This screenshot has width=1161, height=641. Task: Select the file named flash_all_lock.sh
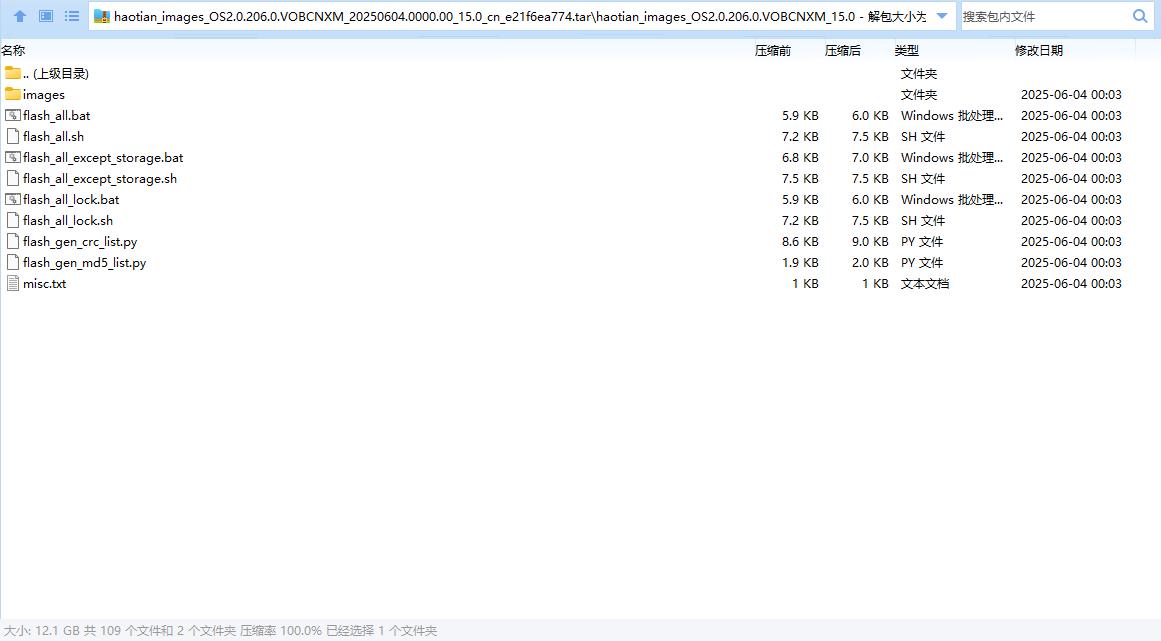point(68,221)
